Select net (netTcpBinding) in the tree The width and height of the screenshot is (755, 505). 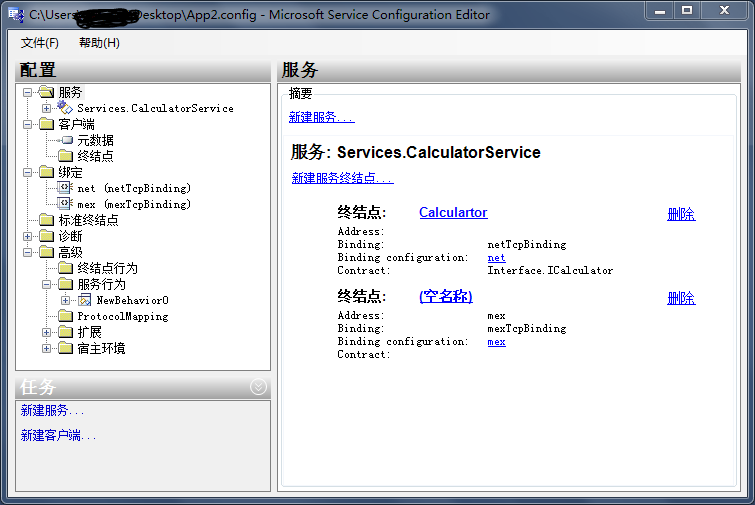coord(134,188)
